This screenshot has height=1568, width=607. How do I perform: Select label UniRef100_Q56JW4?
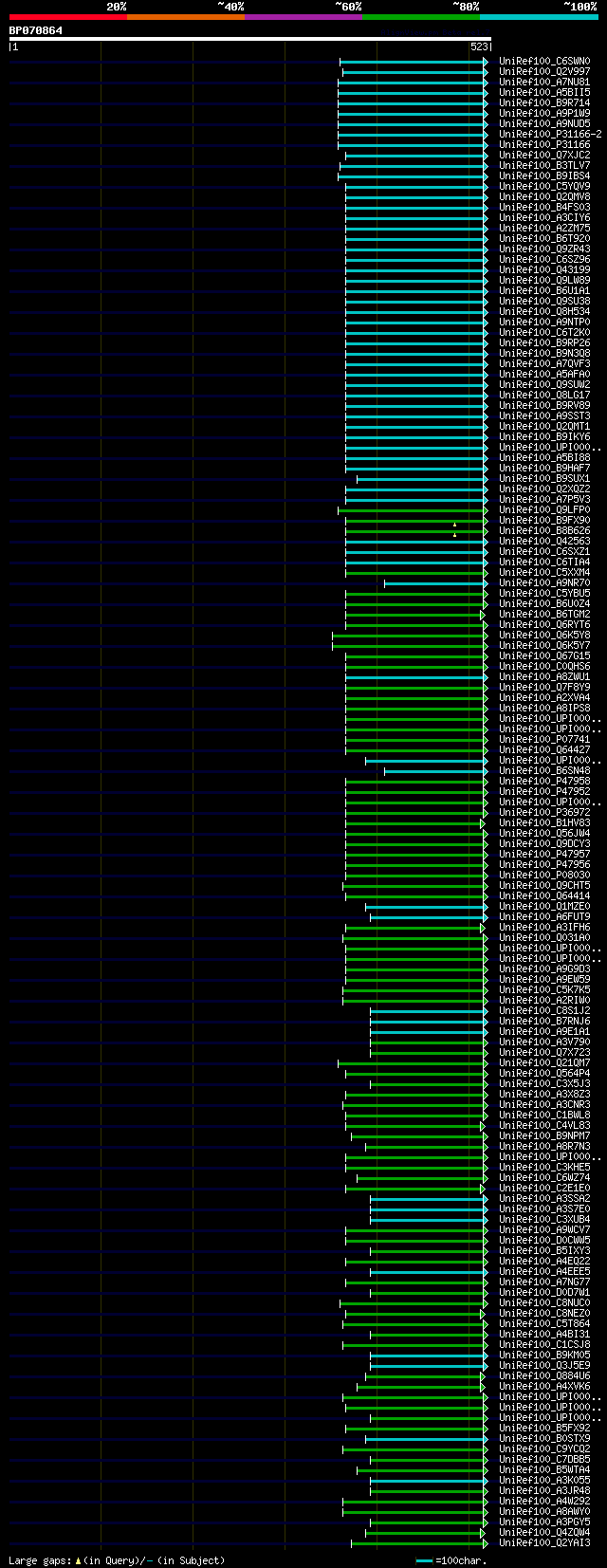point(544,834)
